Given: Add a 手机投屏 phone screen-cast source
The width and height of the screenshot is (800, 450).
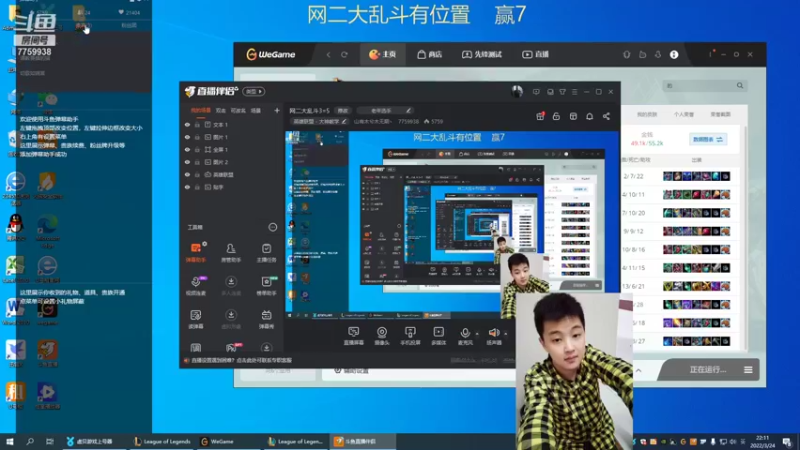Looking at the screenshot, I should pos(410,336).
